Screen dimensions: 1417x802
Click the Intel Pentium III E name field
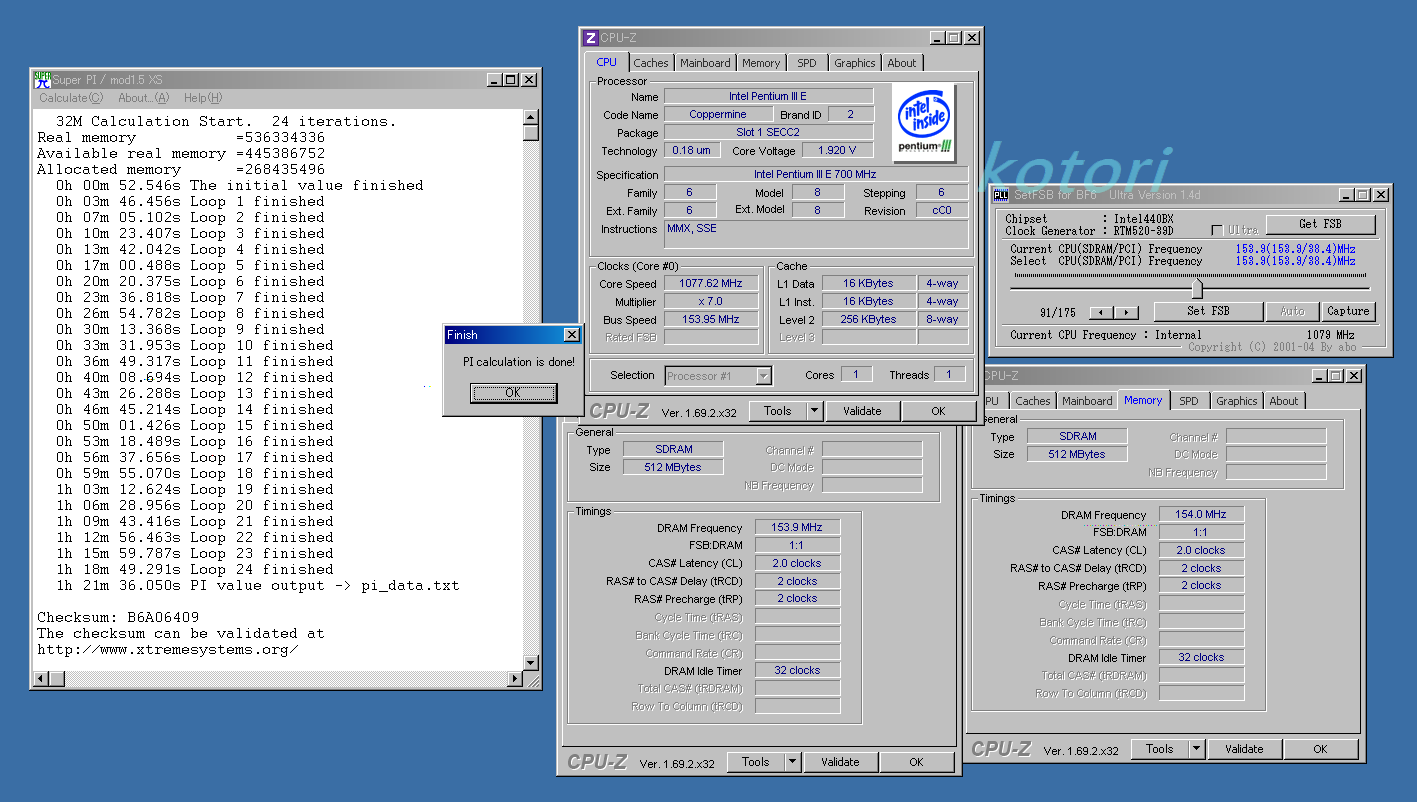pyautogui.click(x=768, y=97)
